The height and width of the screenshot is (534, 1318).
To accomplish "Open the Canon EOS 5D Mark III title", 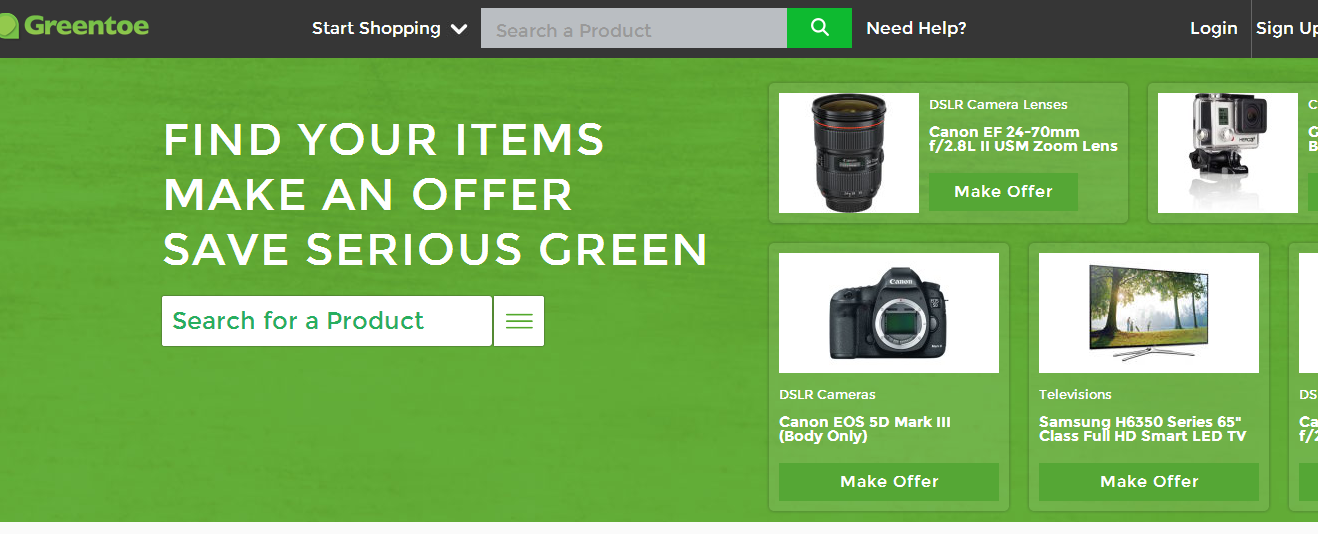I will pos(865,429).
